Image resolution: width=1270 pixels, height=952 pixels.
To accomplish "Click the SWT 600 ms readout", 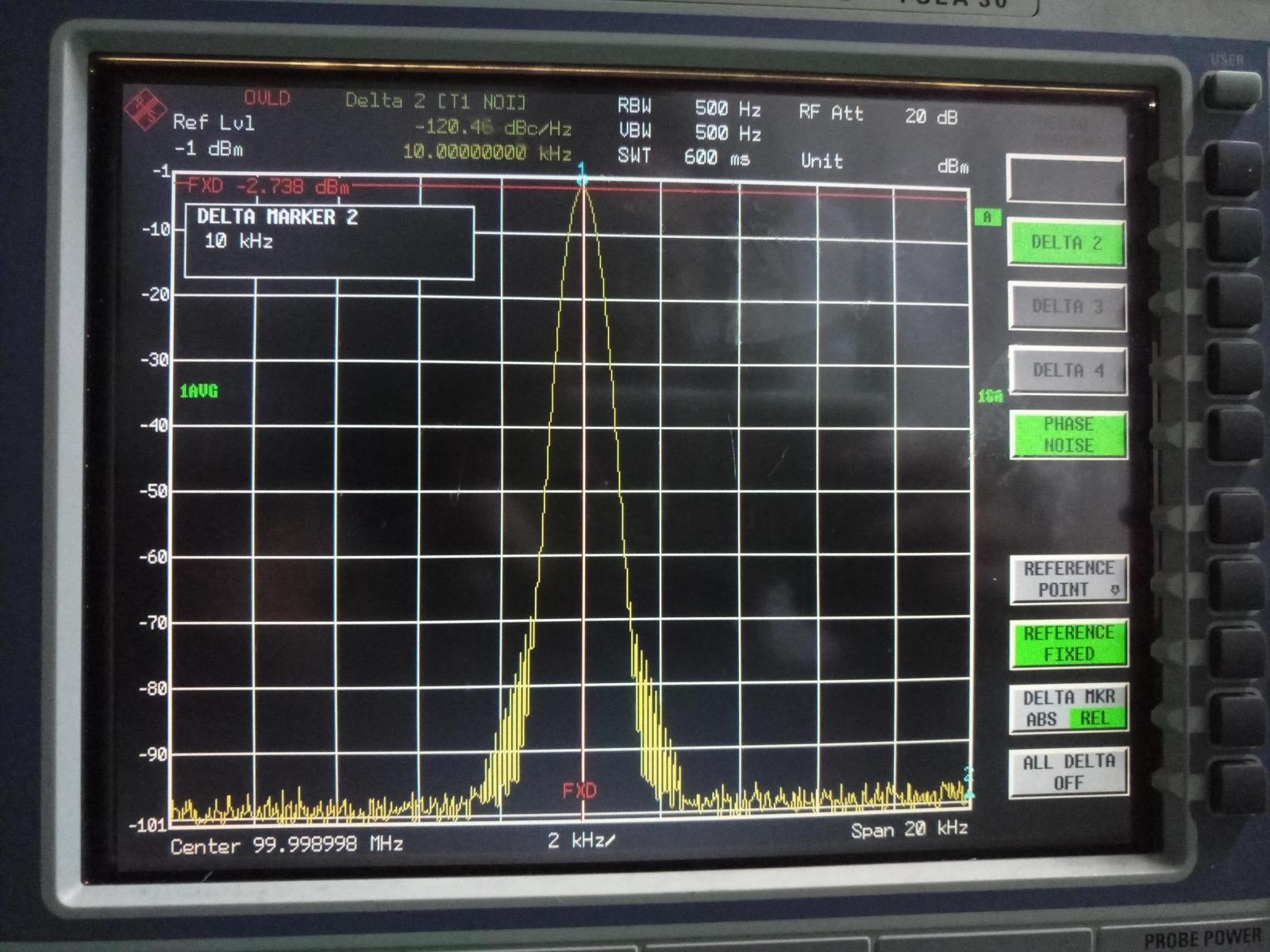I will 683,156.
